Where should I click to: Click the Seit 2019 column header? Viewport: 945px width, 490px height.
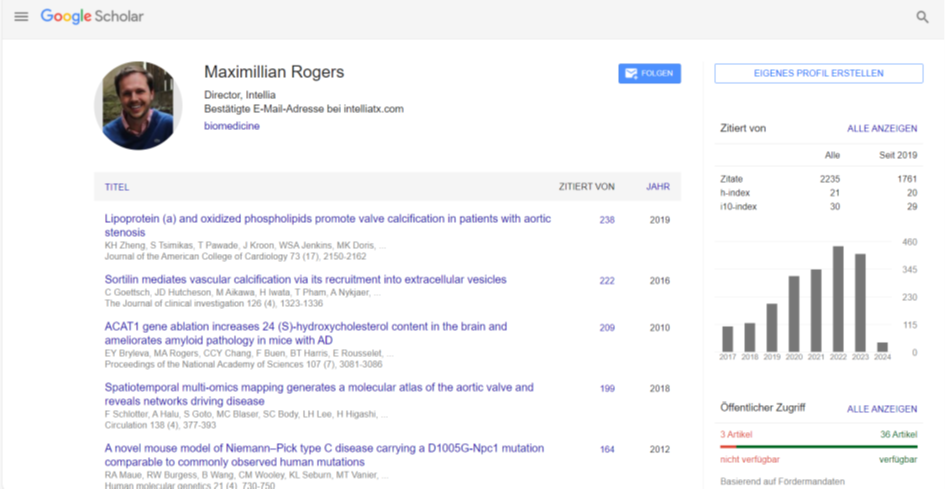pyautogui.click(x=898, y=155)
